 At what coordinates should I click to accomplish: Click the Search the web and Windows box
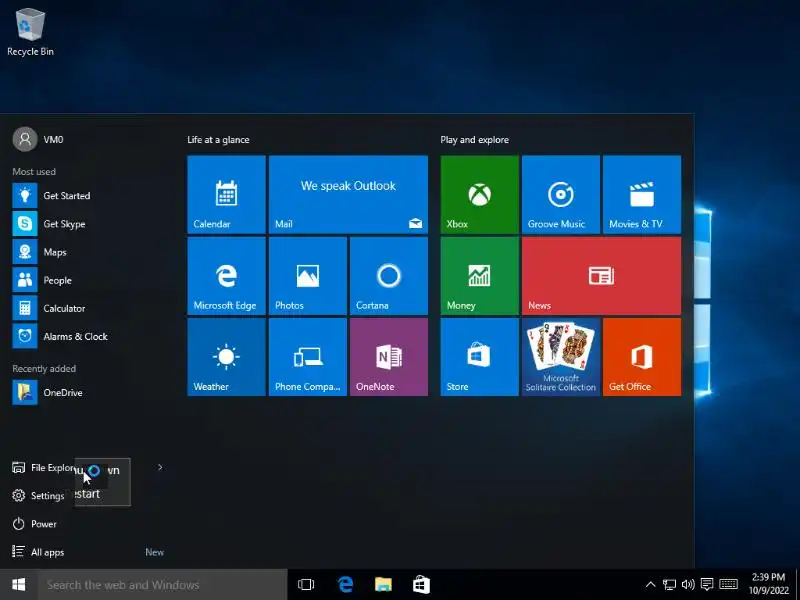point(162,585)
